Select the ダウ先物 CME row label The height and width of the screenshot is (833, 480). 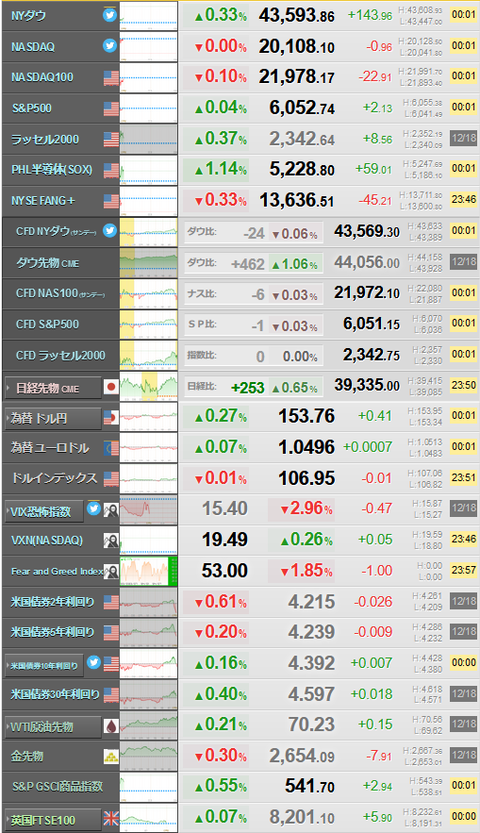[x=48, y=263]
